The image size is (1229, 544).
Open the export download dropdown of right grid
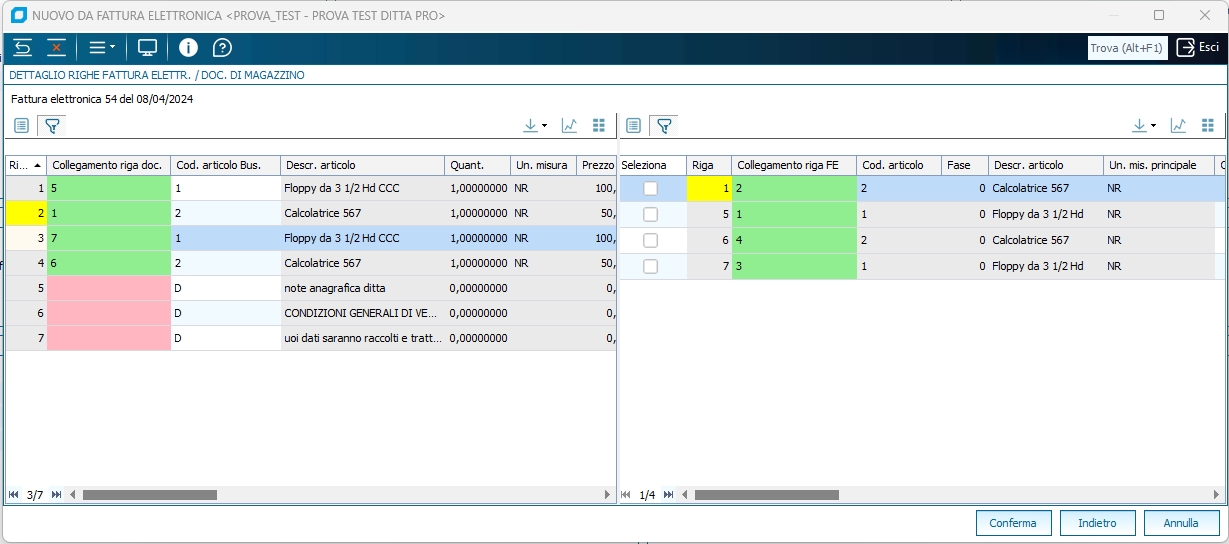[1144, 126]
